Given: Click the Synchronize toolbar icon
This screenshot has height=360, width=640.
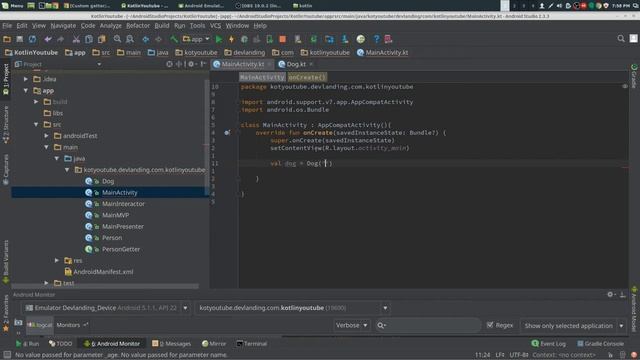Looking at the screenshot, I should point(32,39).
